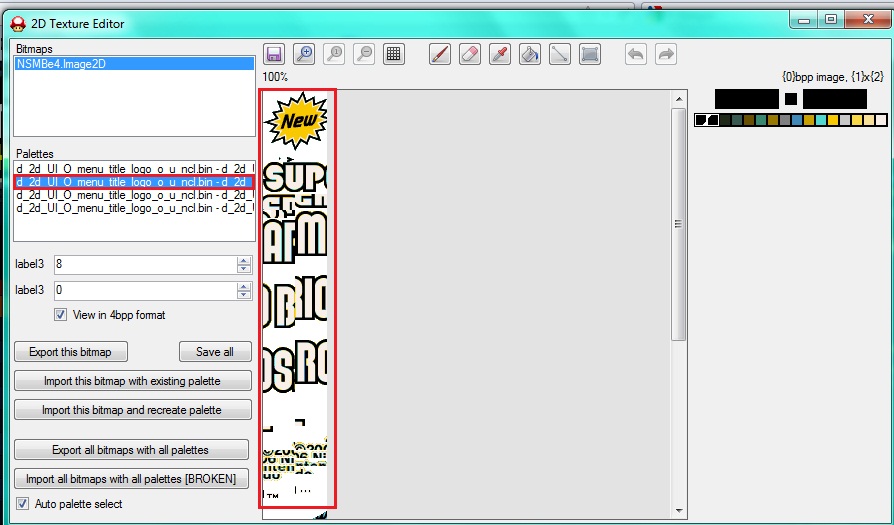Click Export all bitmaps with all palettes

(x=131, y=450)
